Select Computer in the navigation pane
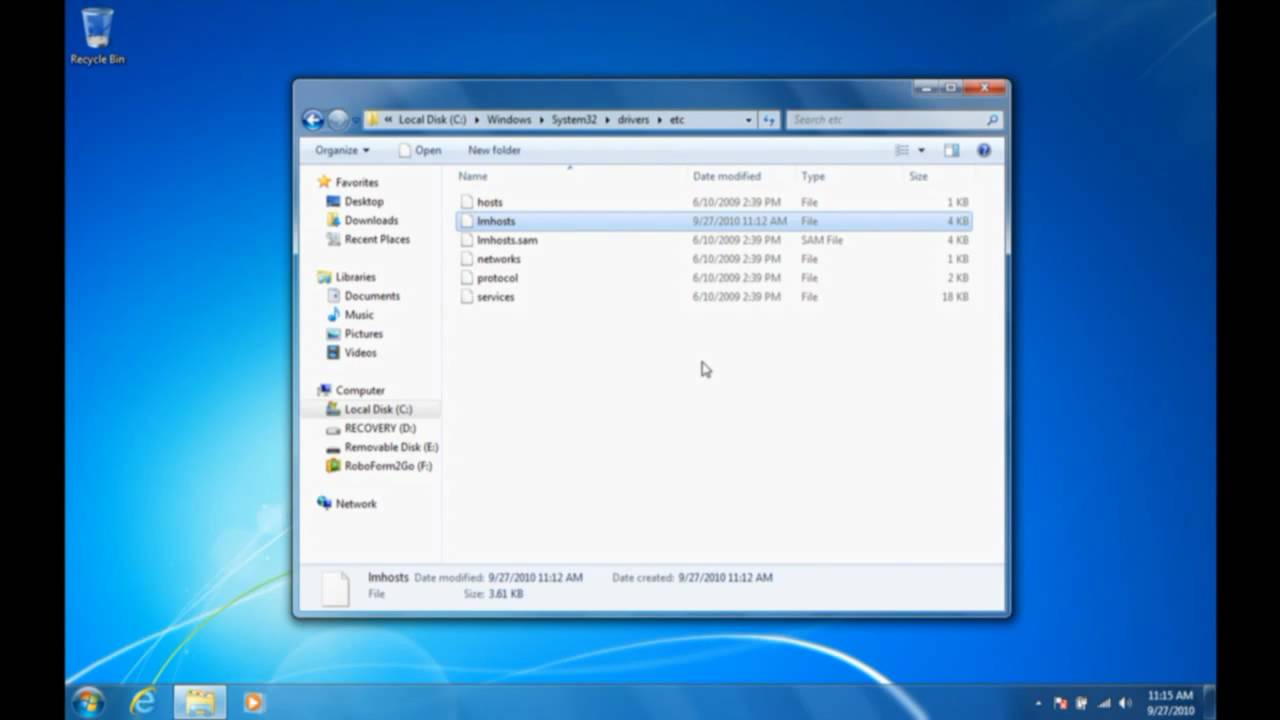This screenshot has height=720, width=1280. pyautogui.click(x=360, y=391)
